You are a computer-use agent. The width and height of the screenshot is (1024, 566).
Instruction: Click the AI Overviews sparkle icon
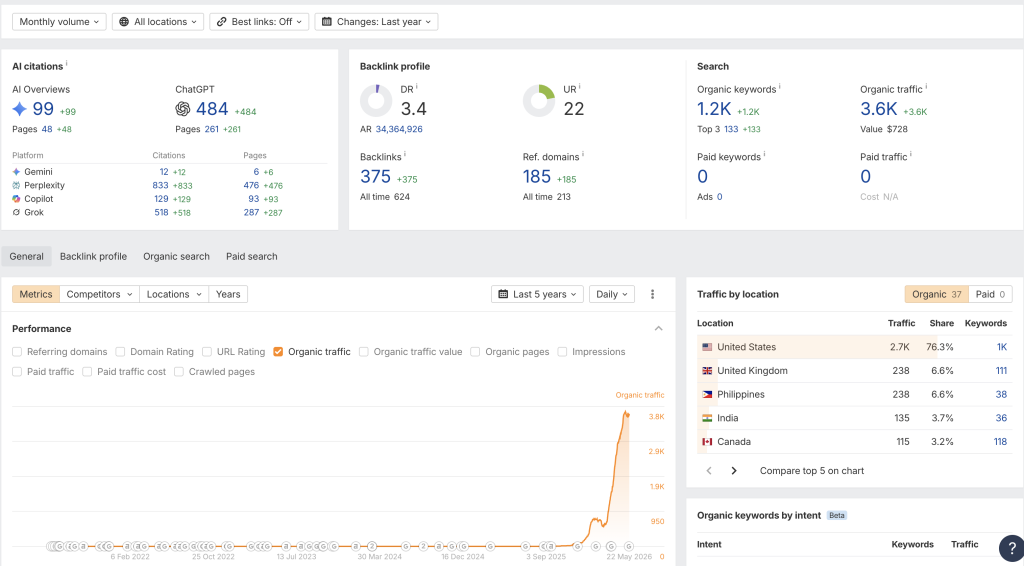[x=20, y=108]
